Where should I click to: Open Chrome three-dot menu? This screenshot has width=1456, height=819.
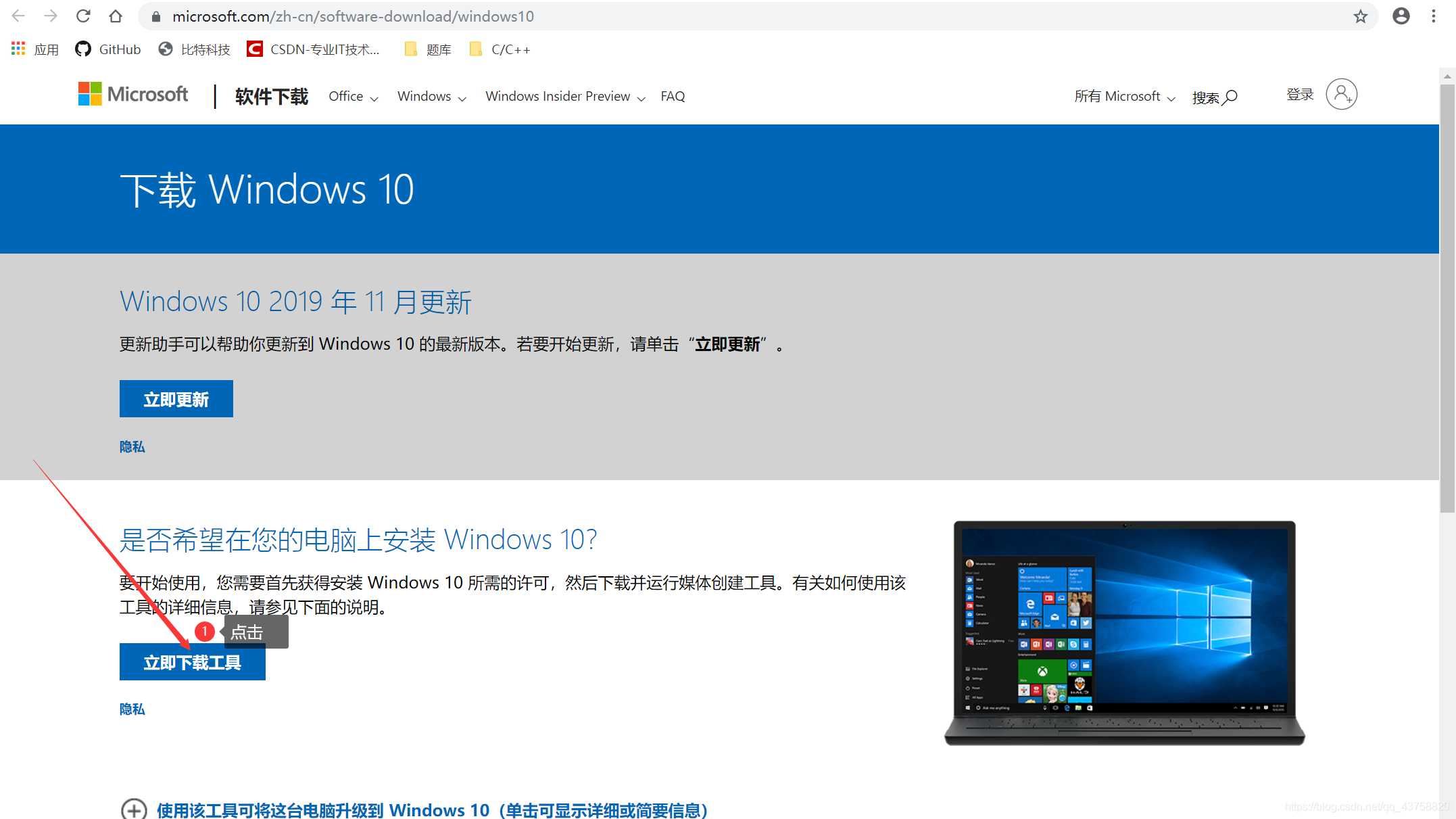coord(1434,16)
